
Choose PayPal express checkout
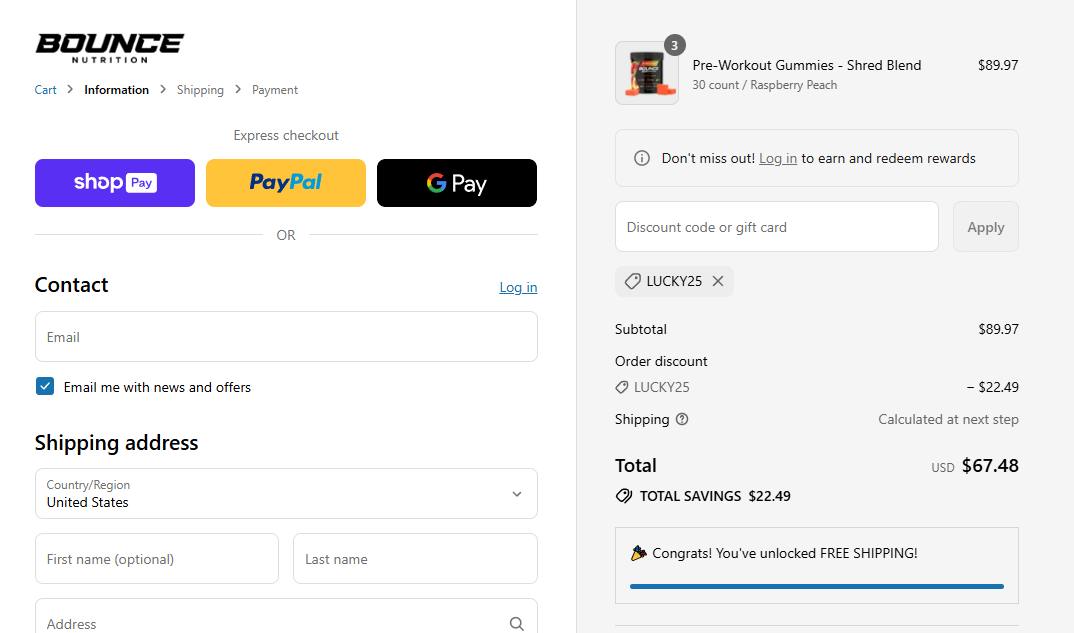coord(286,183)
